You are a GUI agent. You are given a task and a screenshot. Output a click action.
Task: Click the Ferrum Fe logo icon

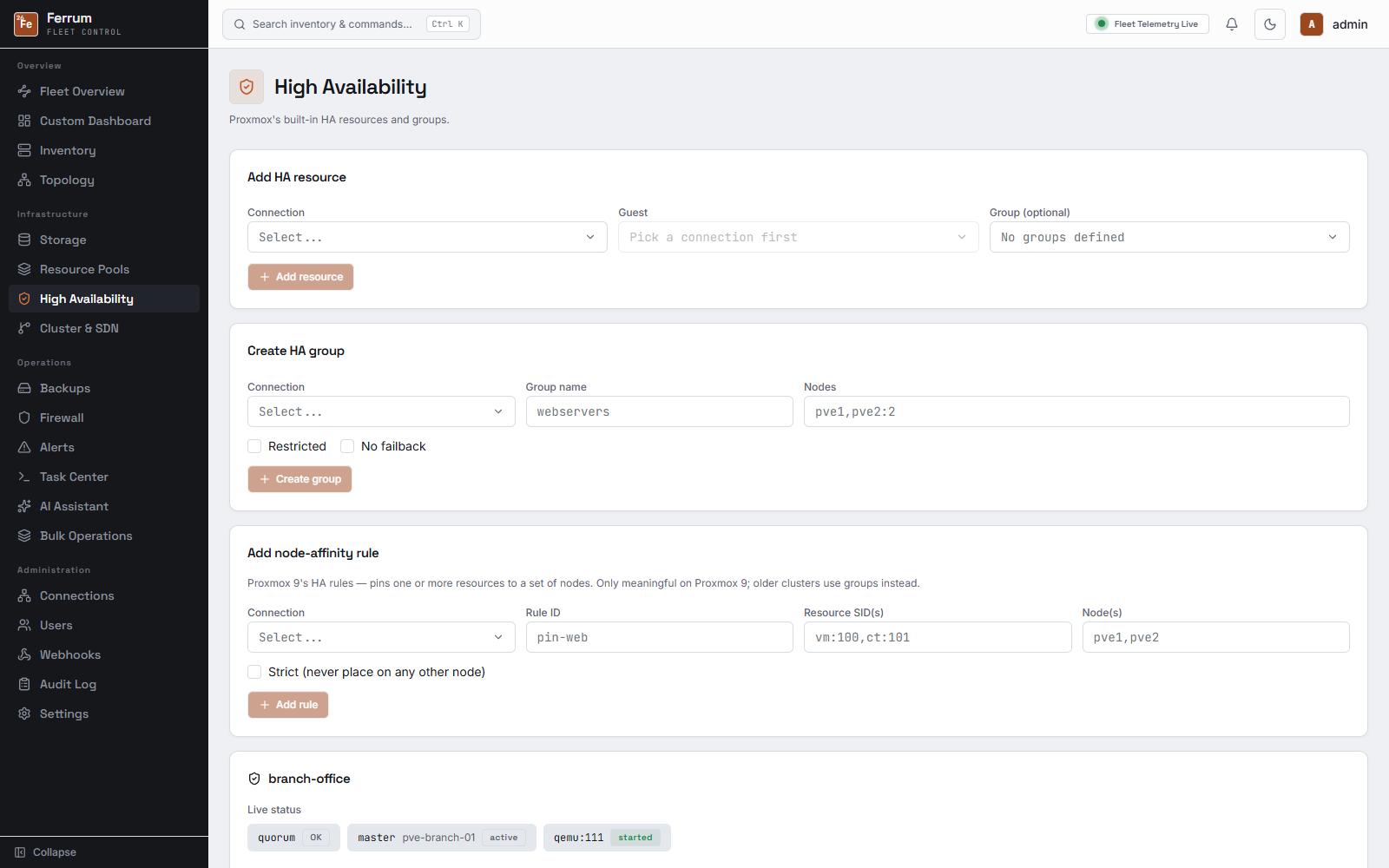click(26, 24)
